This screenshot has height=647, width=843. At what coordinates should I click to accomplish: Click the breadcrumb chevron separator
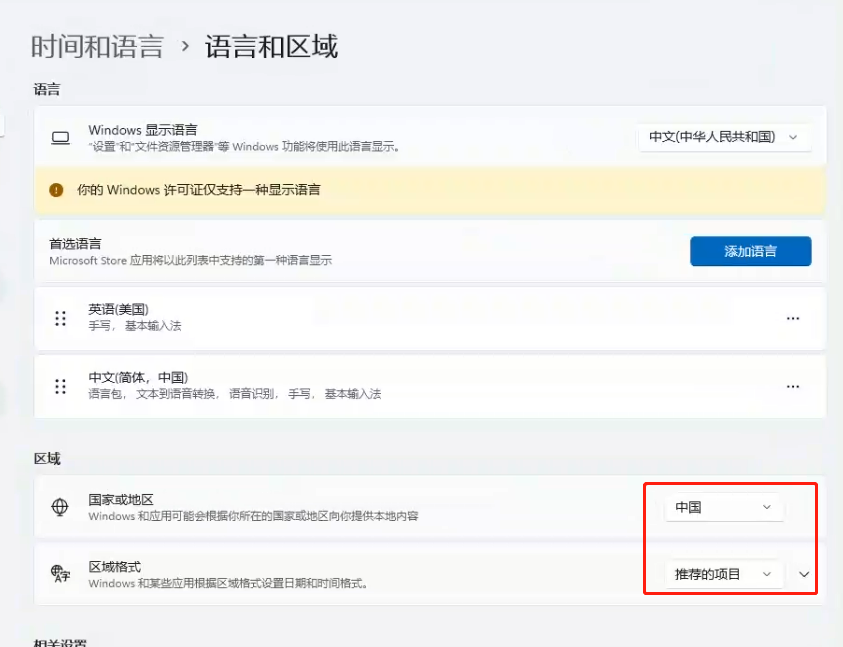[185, 46]
